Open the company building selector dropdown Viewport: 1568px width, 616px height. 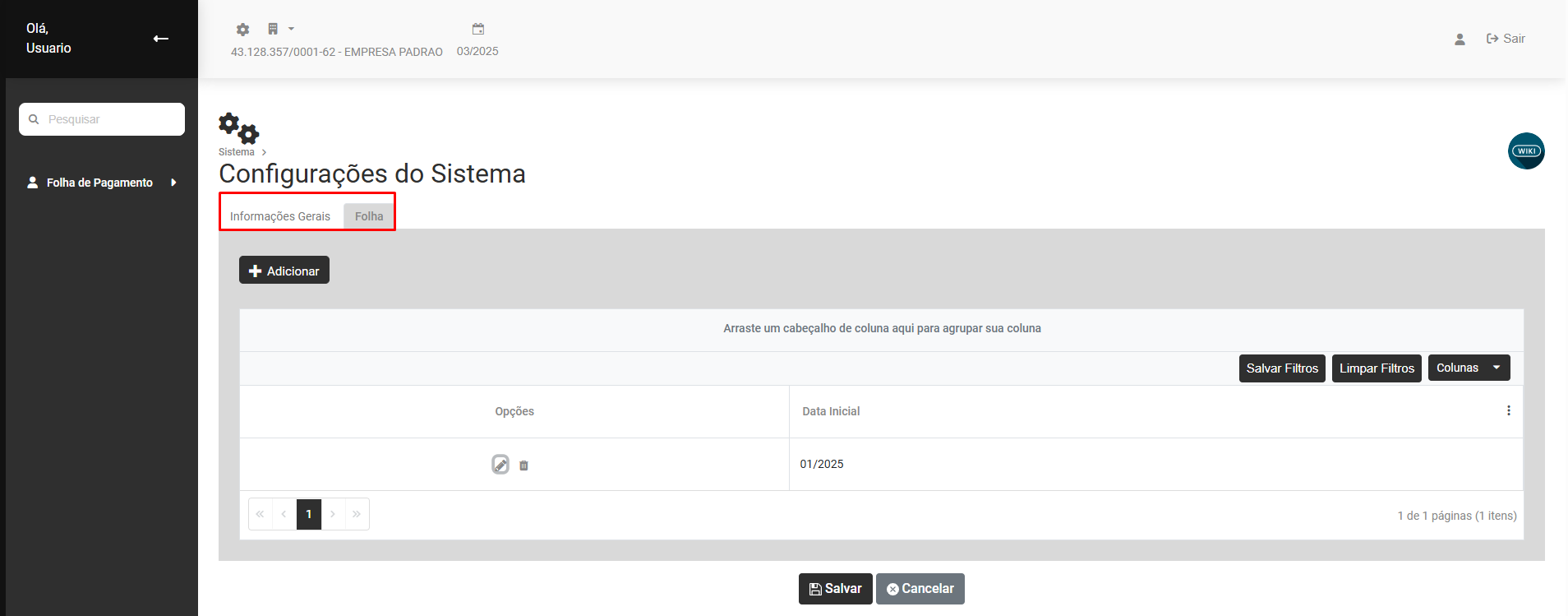point(280,29)
